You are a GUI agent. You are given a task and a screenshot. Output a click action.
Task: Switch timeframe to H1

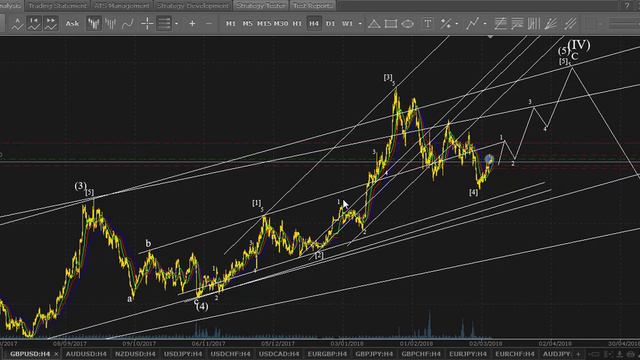click(x=298, y=24)
